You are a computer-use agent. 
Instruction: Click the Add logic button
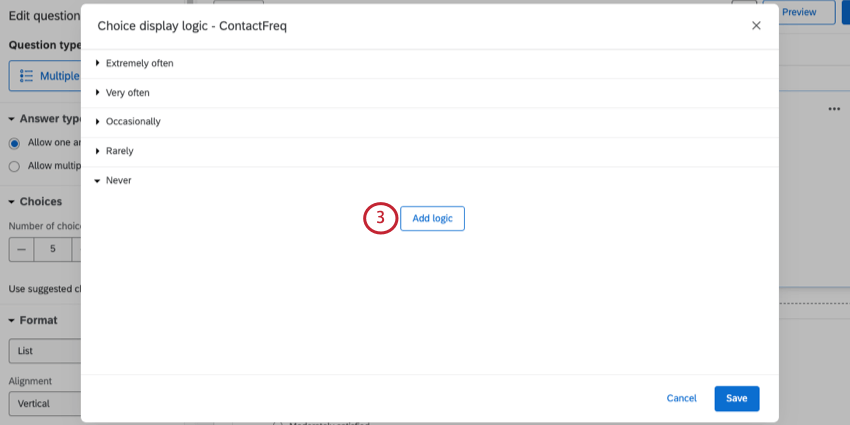(432, 218)
